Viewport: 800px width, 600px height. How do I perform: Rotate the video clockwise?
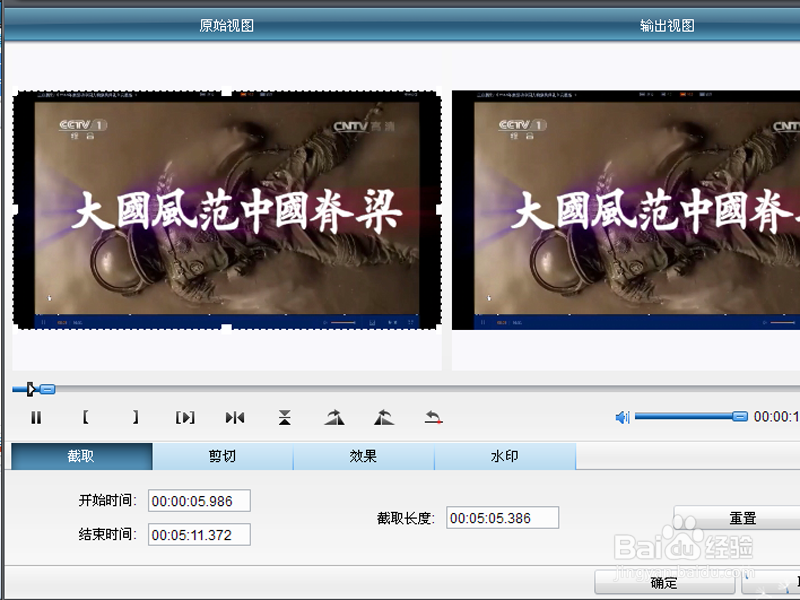tap(334, 417)
